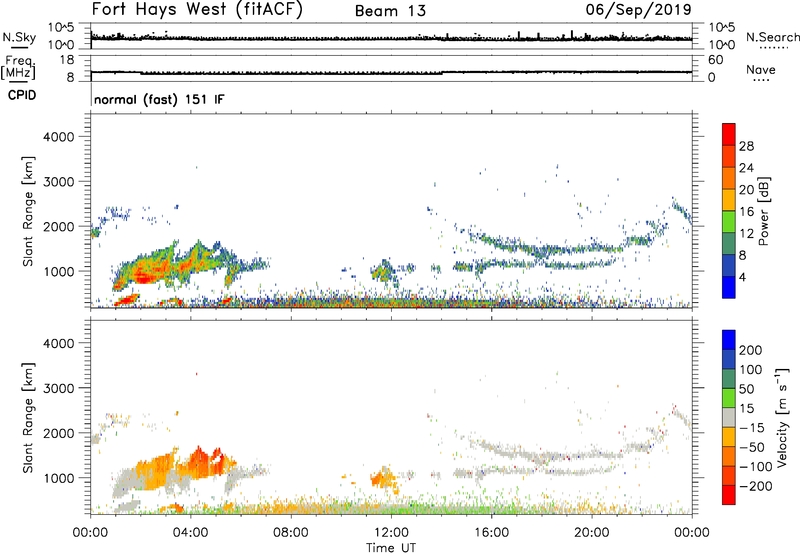Click the red top segment of power color bar
The height and width of the screenshot is (554, 800).
729,134
